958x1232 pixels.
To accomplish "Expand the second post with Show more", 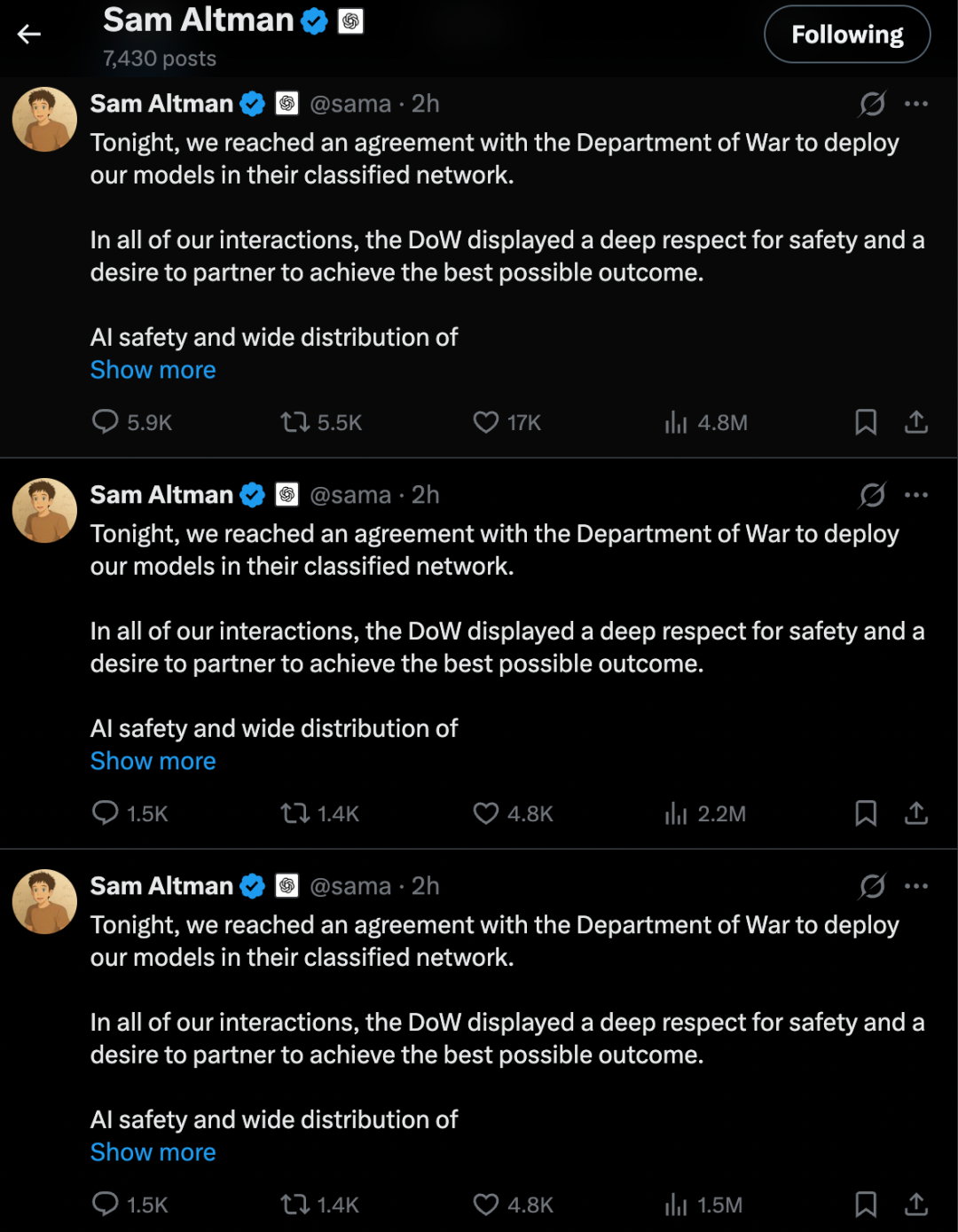I will (153, 761).
